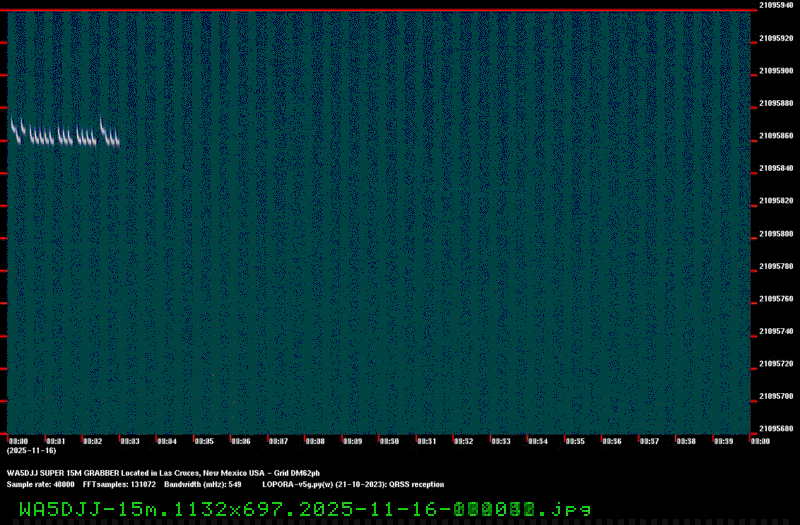Click the 00:07 time axis marker

277,441
